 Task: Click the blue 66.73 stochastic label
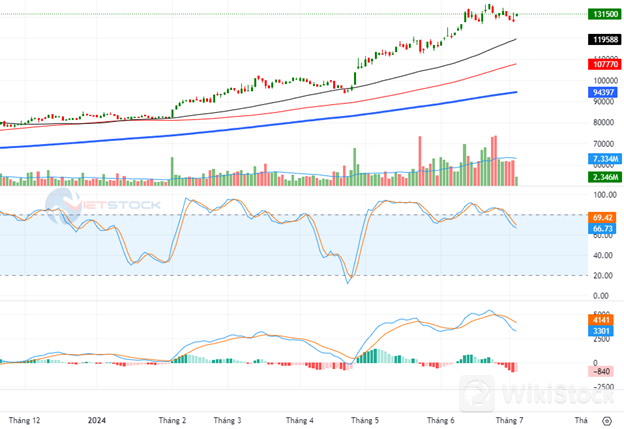click(603, 228)
